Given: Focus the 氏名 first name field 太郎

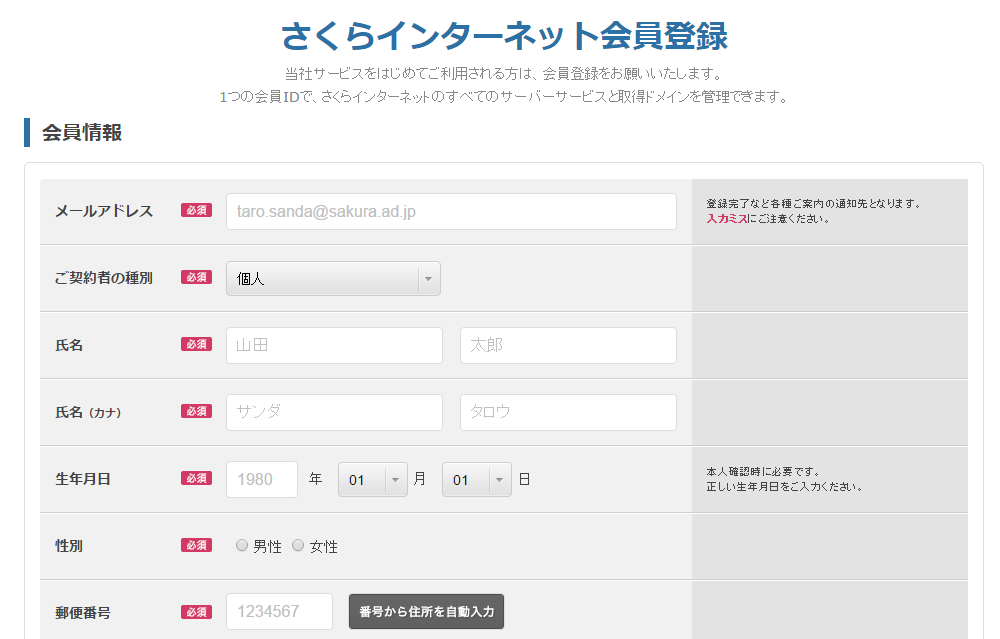Looking at the screenshot, I should point(568,346).
